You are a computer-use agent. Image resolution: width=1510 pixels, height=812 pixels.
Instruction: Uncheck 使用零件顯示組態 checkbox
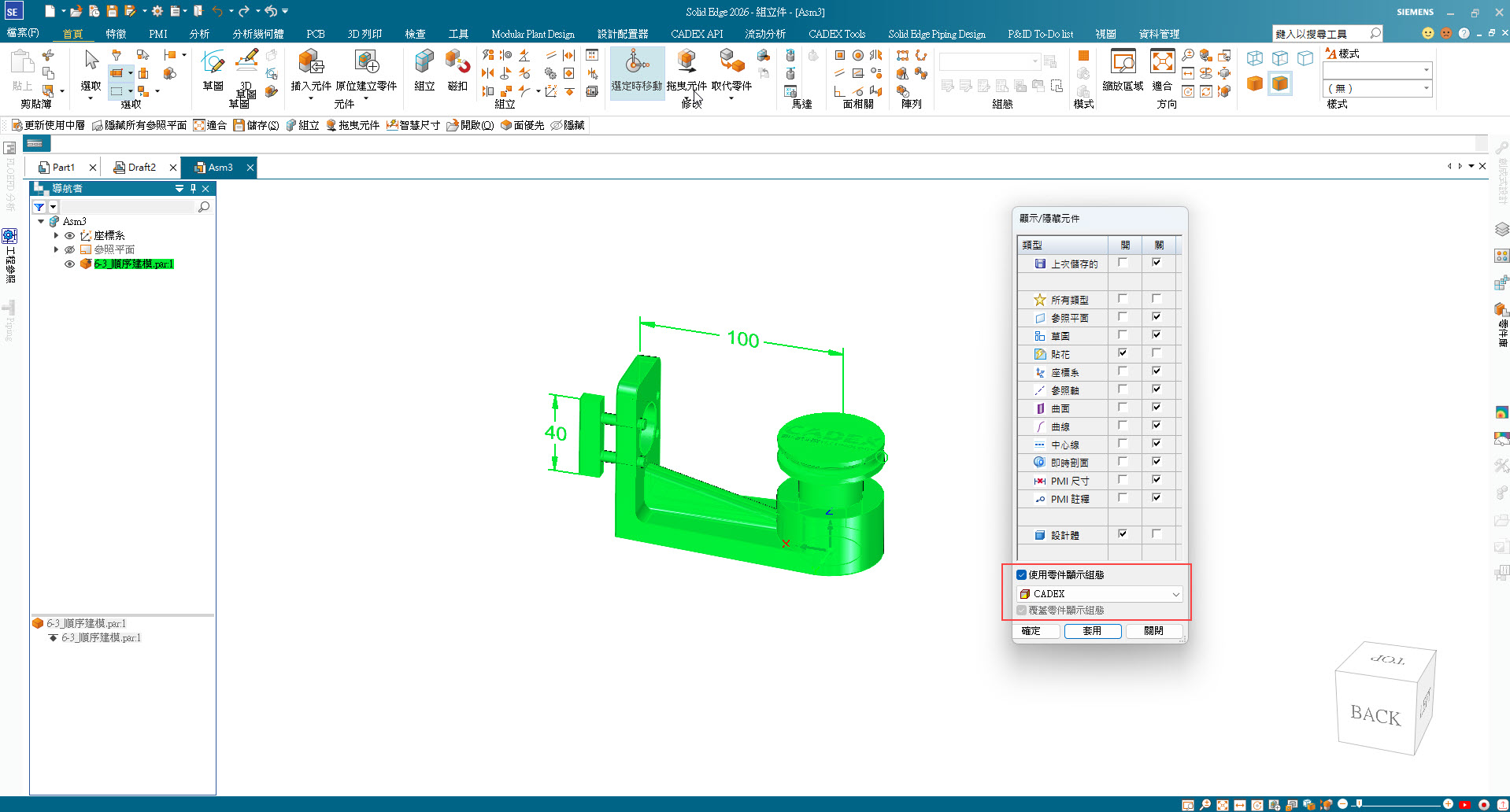click(x=1022, y=575)
